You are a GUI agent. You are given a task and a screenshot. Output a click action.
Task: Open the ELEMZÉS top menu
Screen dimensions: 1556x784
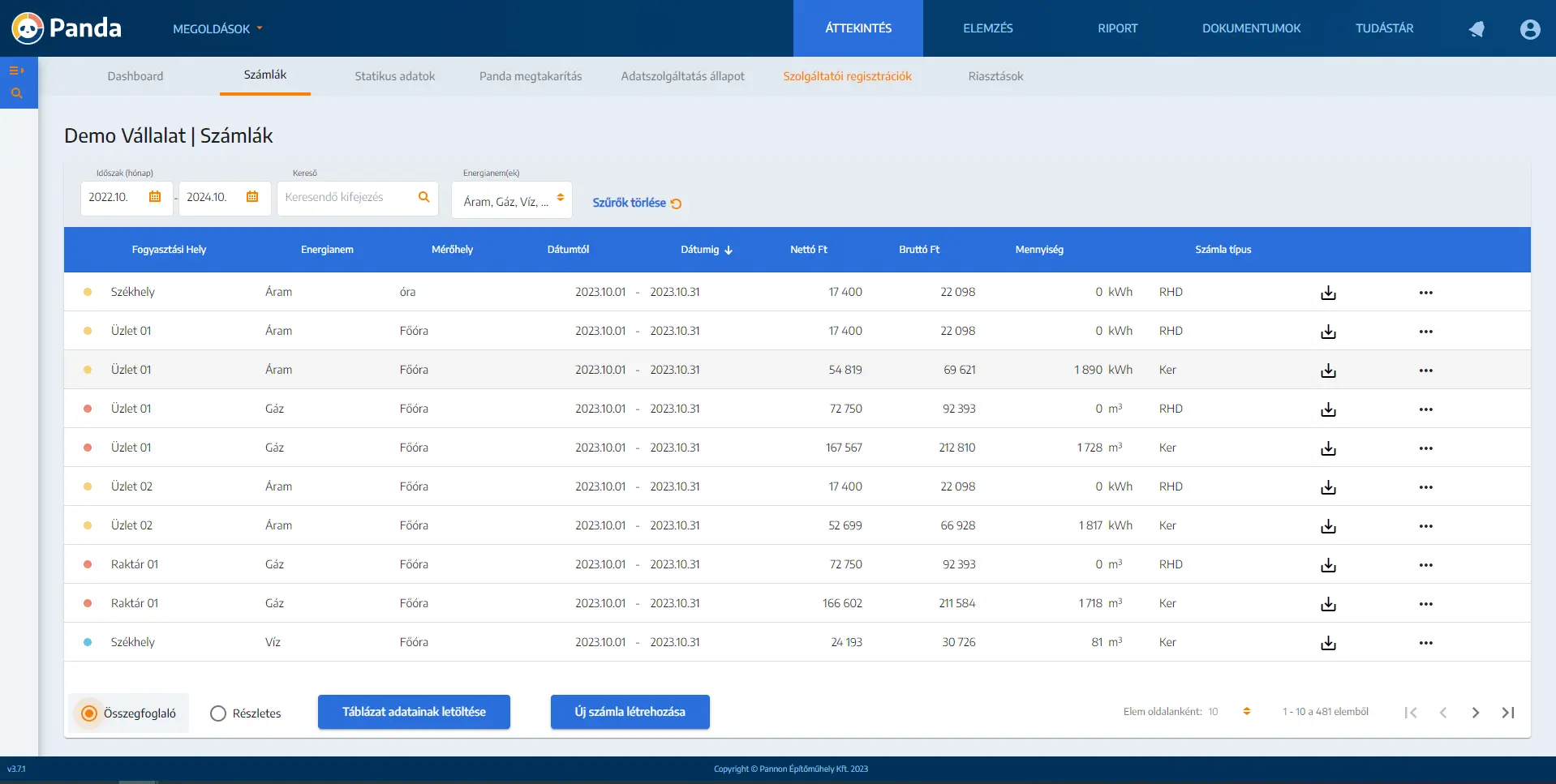[x=987, y=28]
